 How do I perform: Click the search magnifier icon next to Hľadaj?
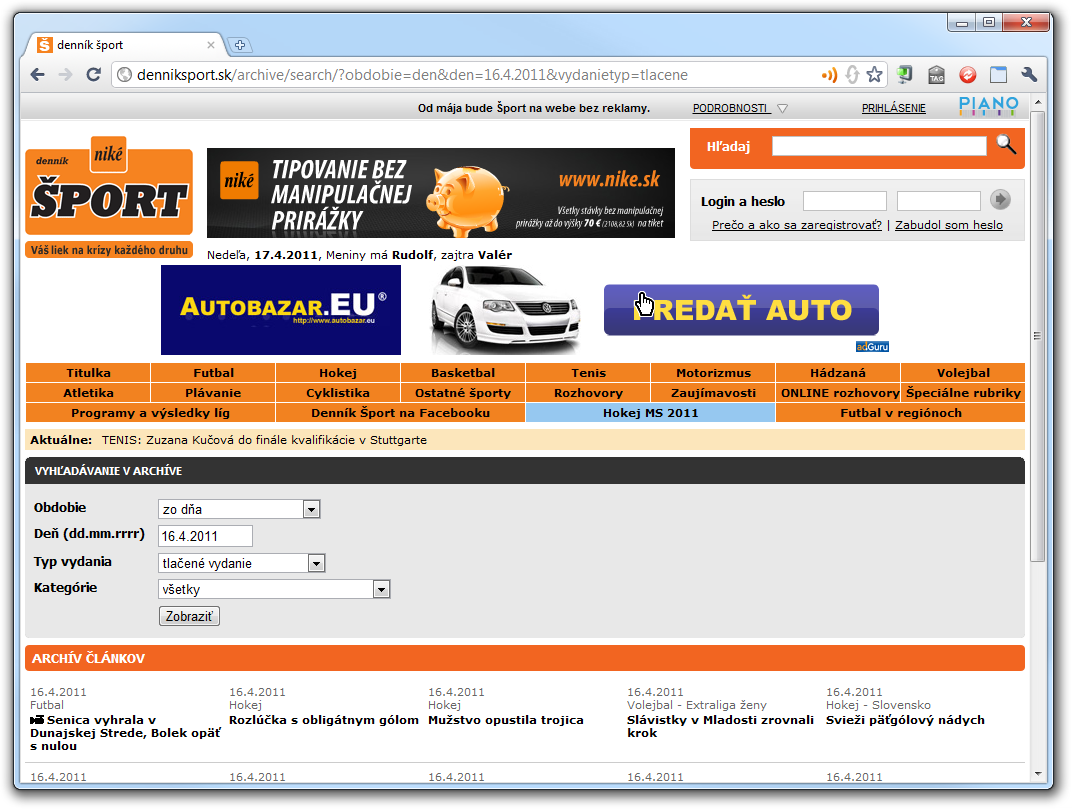[1006, 145]
